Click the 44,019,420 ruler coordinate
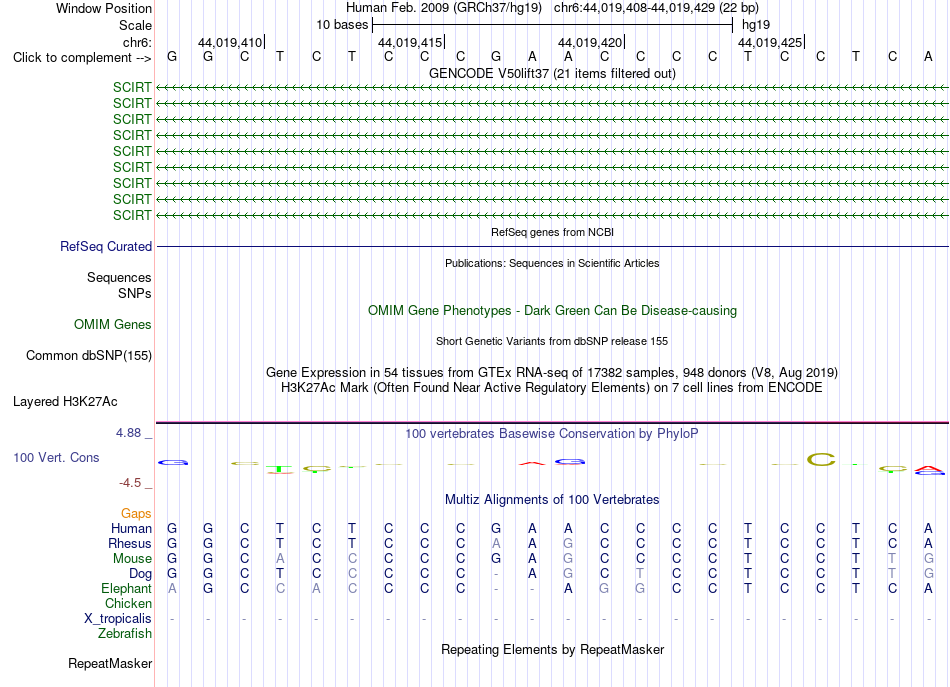The image size is (950, 687). coord(590,42)
